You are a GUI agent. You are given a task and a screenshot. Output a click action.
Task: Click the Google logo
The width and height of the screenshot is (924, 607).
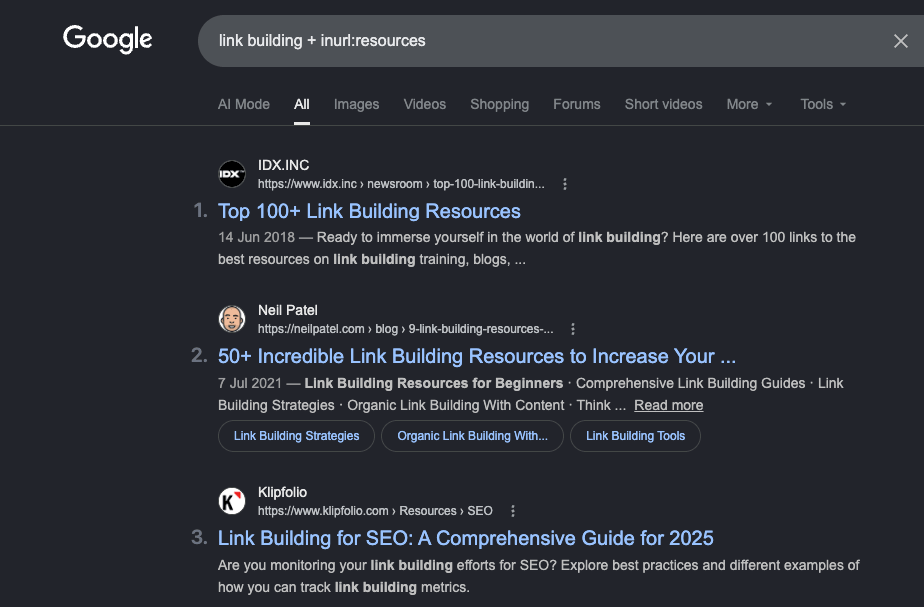coord(108,39)
